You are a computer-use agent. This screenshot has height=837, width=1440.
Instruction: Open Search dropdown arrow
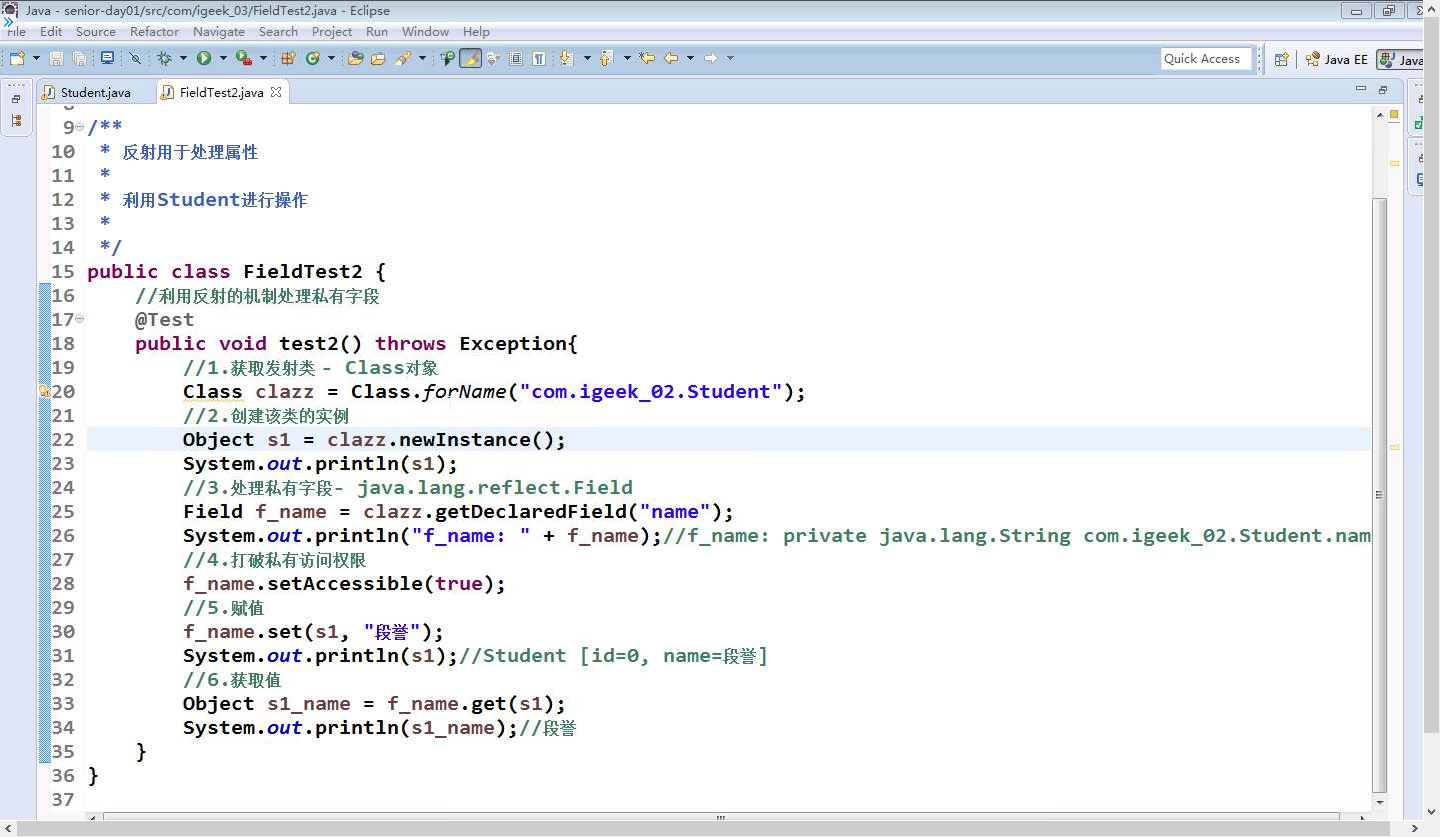(422, 58)
